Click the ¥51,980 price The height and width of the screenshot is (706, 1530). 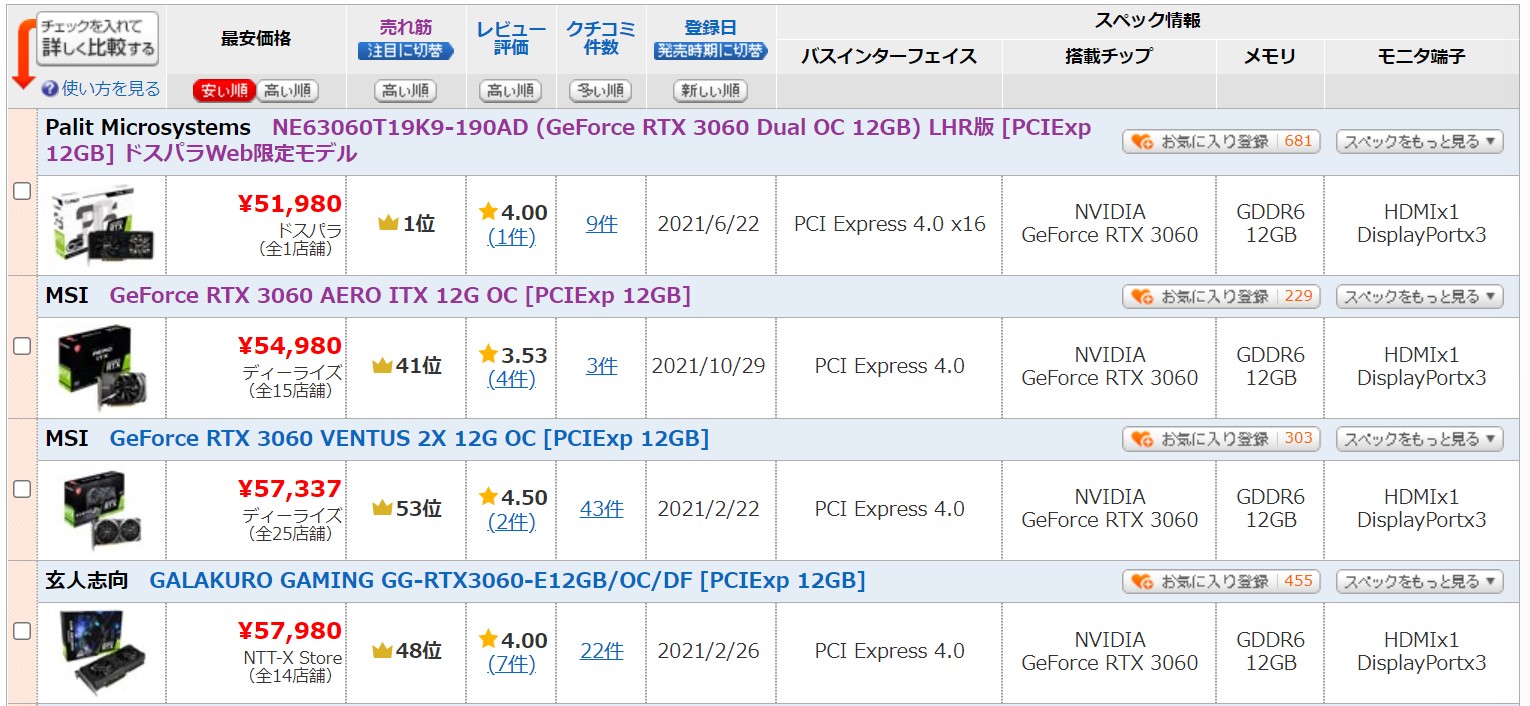coord(290,204)
